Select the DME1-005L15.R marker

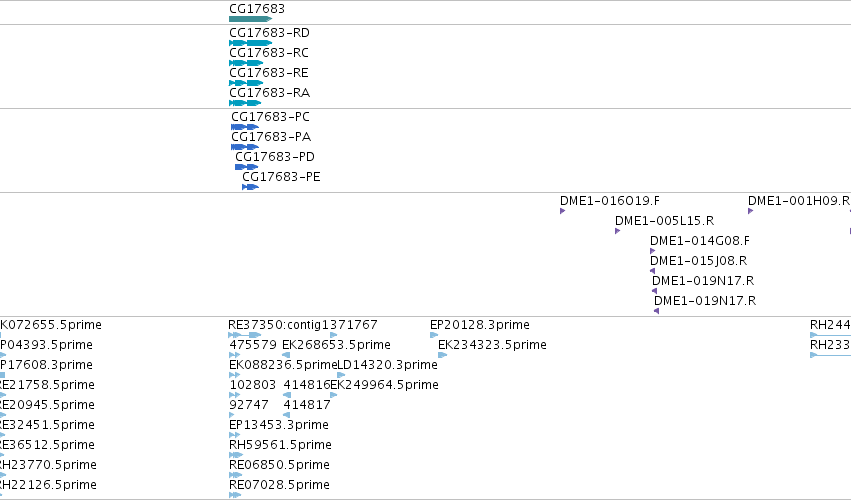pos(618,231)
